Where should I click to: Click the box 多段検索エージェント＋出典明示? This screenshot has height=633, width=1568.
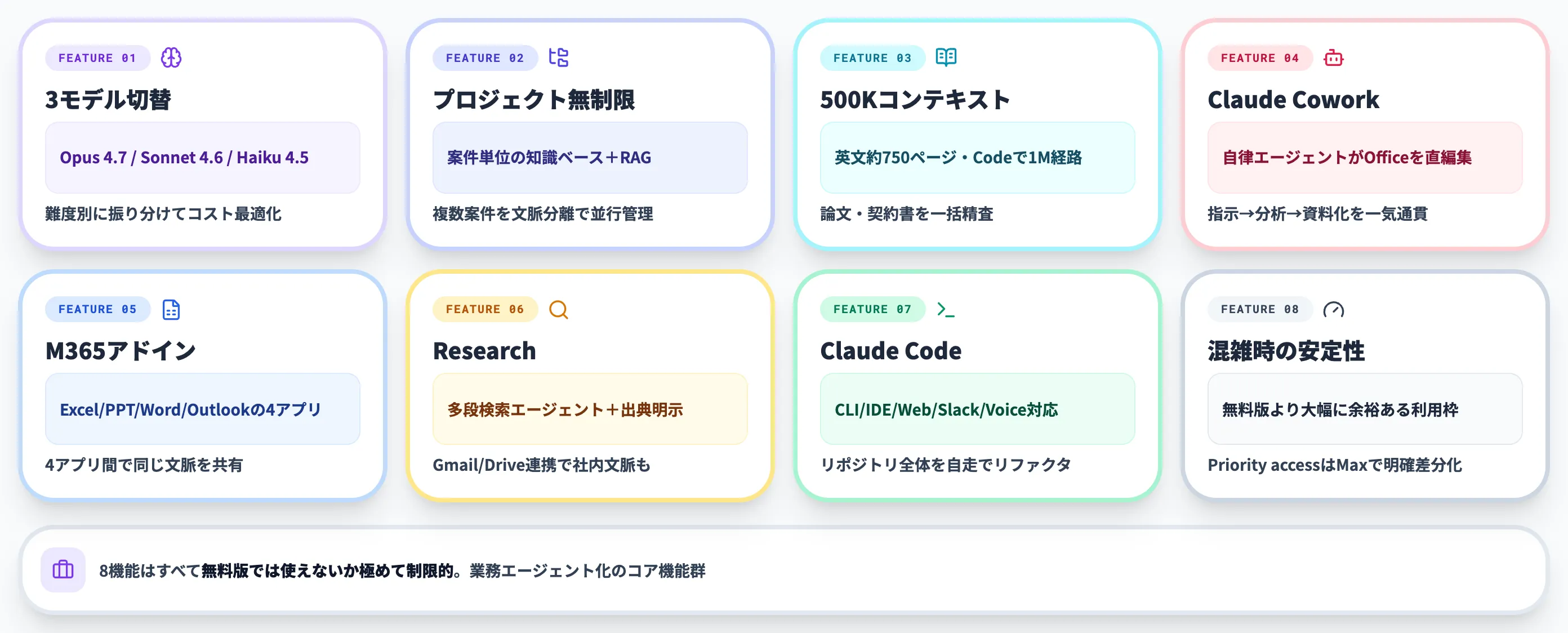pyautogui.click(x=590, y=409)
